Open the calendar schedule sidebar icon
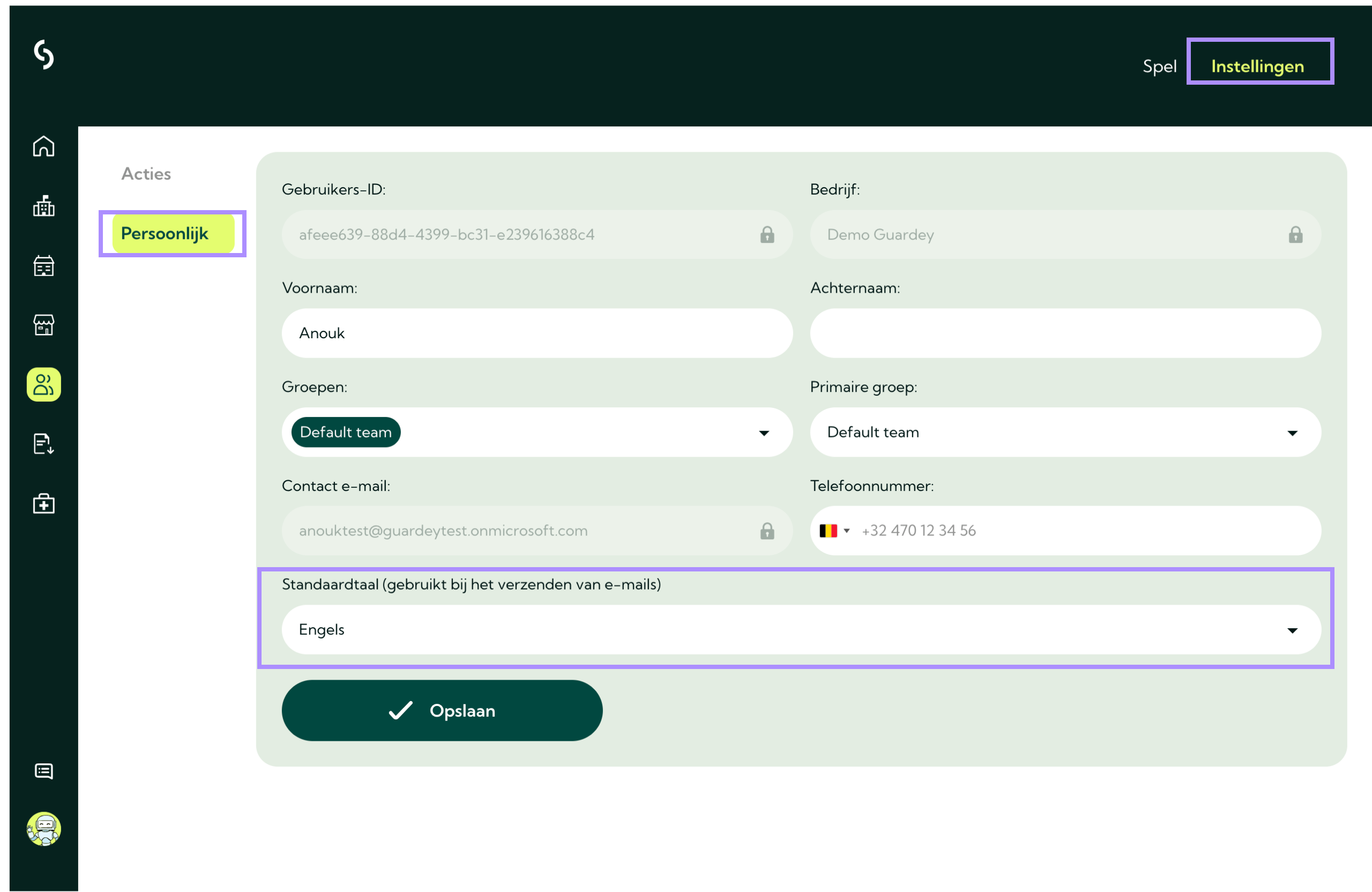This screenshot has height=892, width=1372. [44, 266]
